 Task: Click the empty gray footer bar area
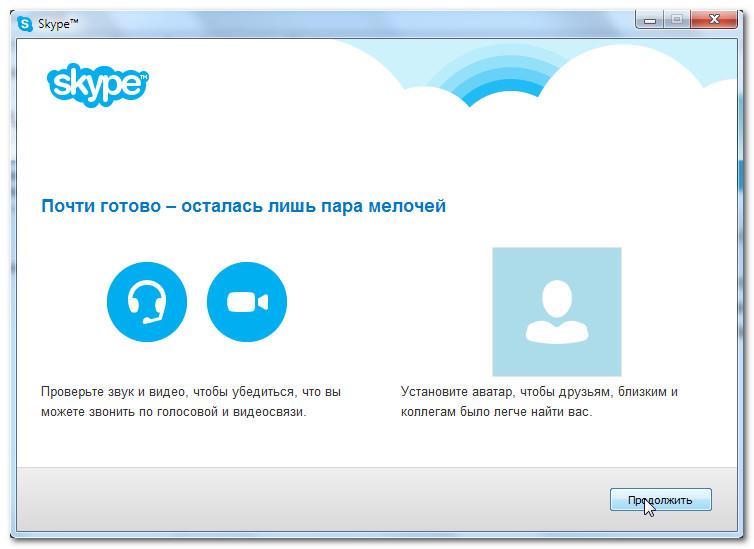pos(300,499)
